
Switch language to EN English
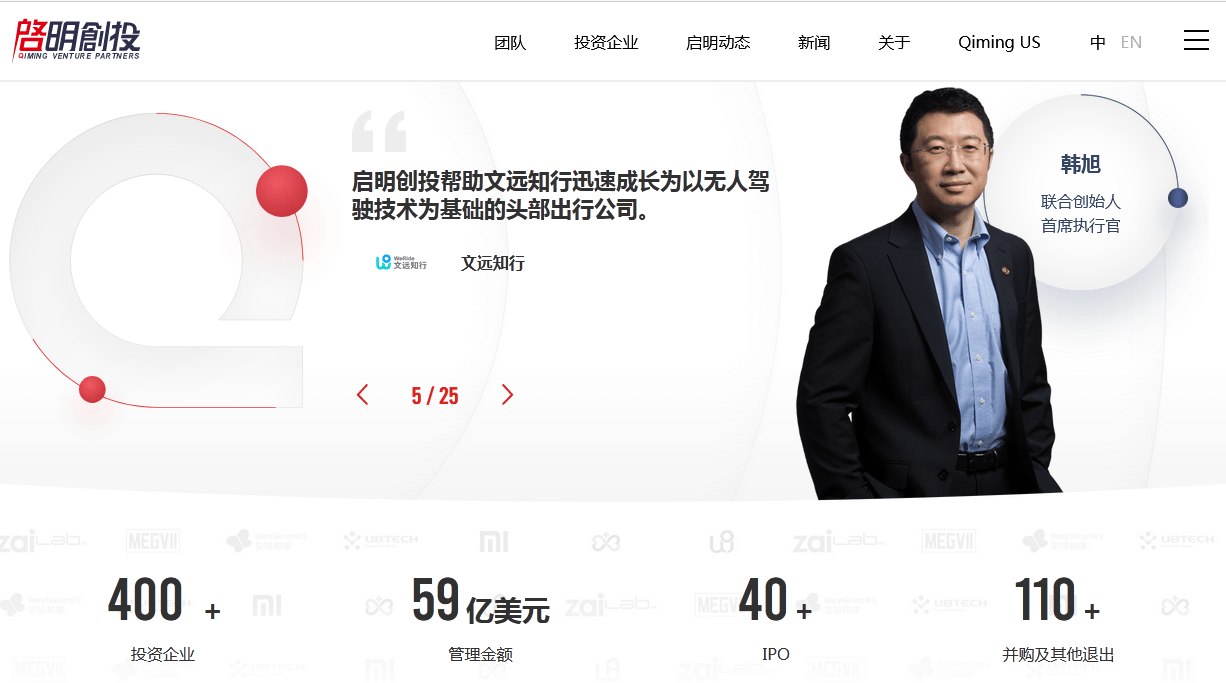pyautogui.click(x=1131, y=43)
